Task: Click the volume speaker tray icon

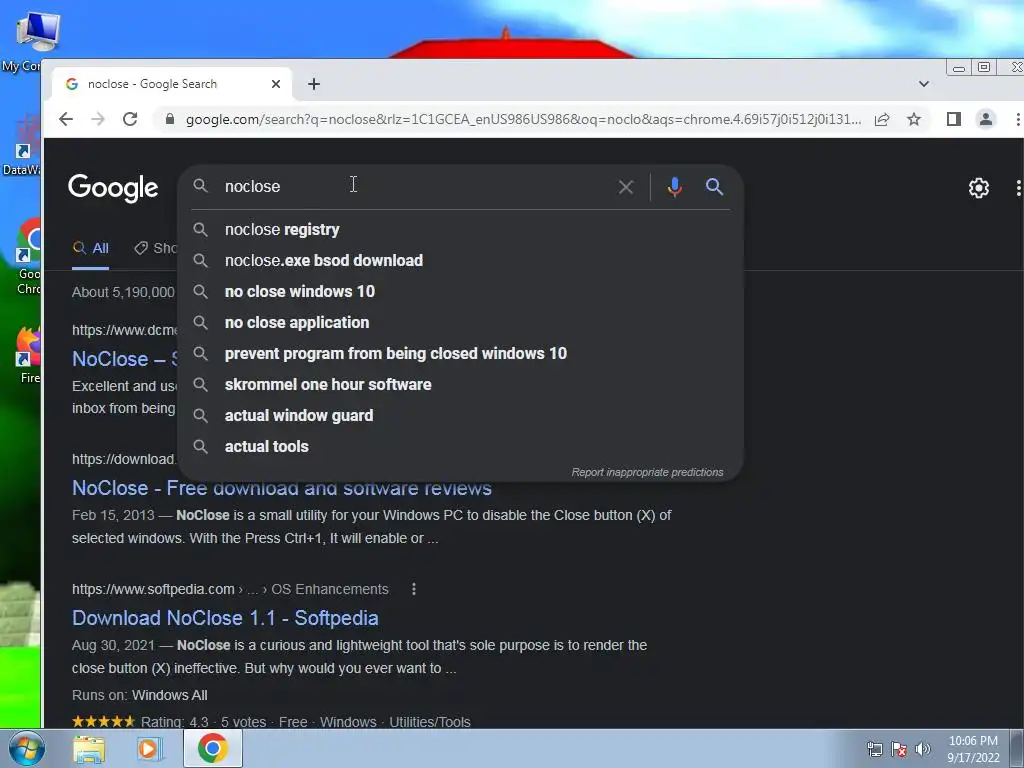Action: [x=922, y=749]
